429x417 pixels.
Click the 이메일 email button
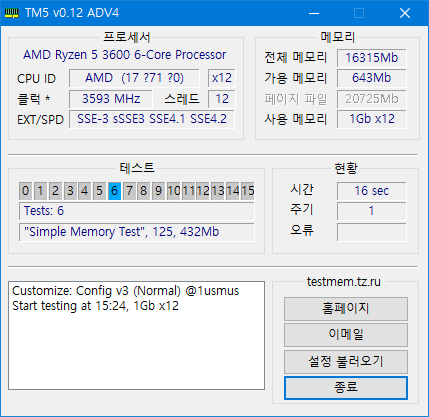(346, 335)
